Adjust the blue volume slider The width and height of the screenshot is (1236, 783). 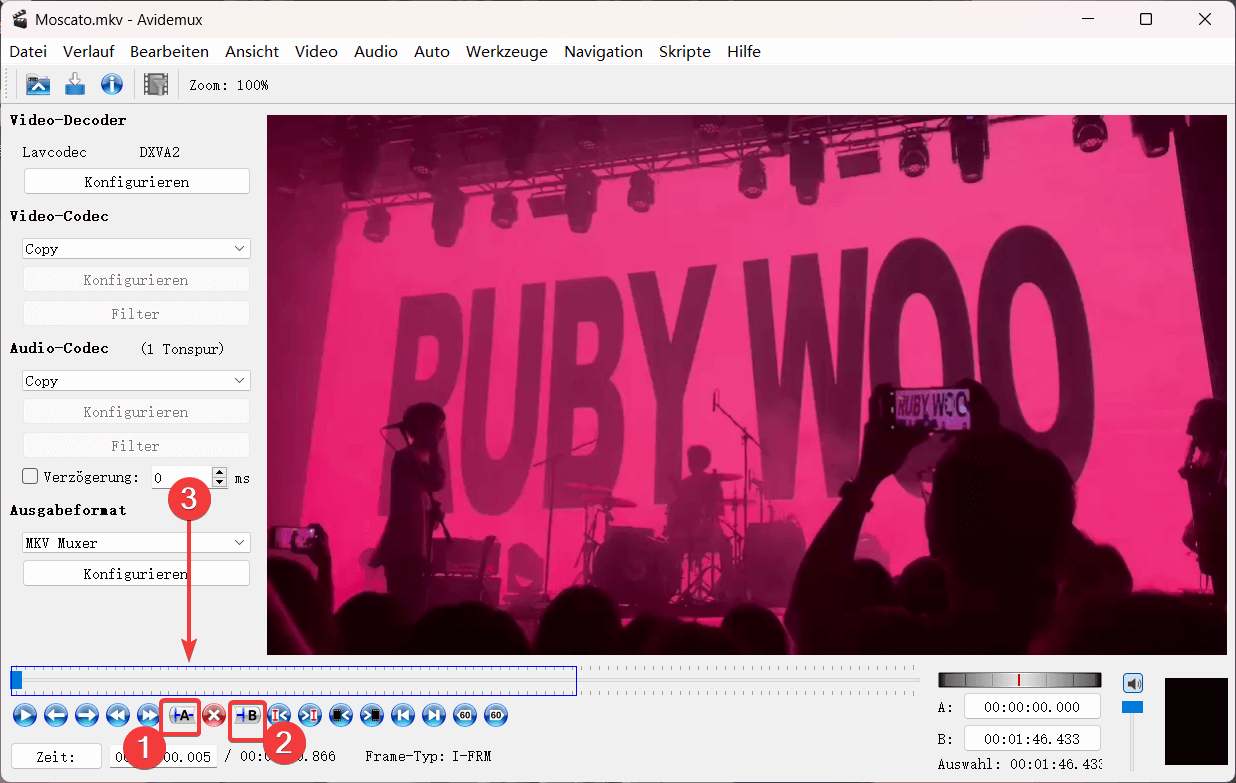pyautogui.click(x=1132, y=707)
